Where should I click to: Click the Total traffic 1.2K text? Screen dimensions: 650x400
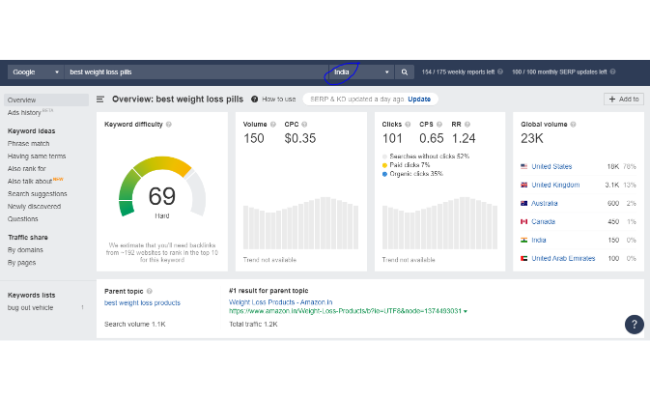pos(253,324)
